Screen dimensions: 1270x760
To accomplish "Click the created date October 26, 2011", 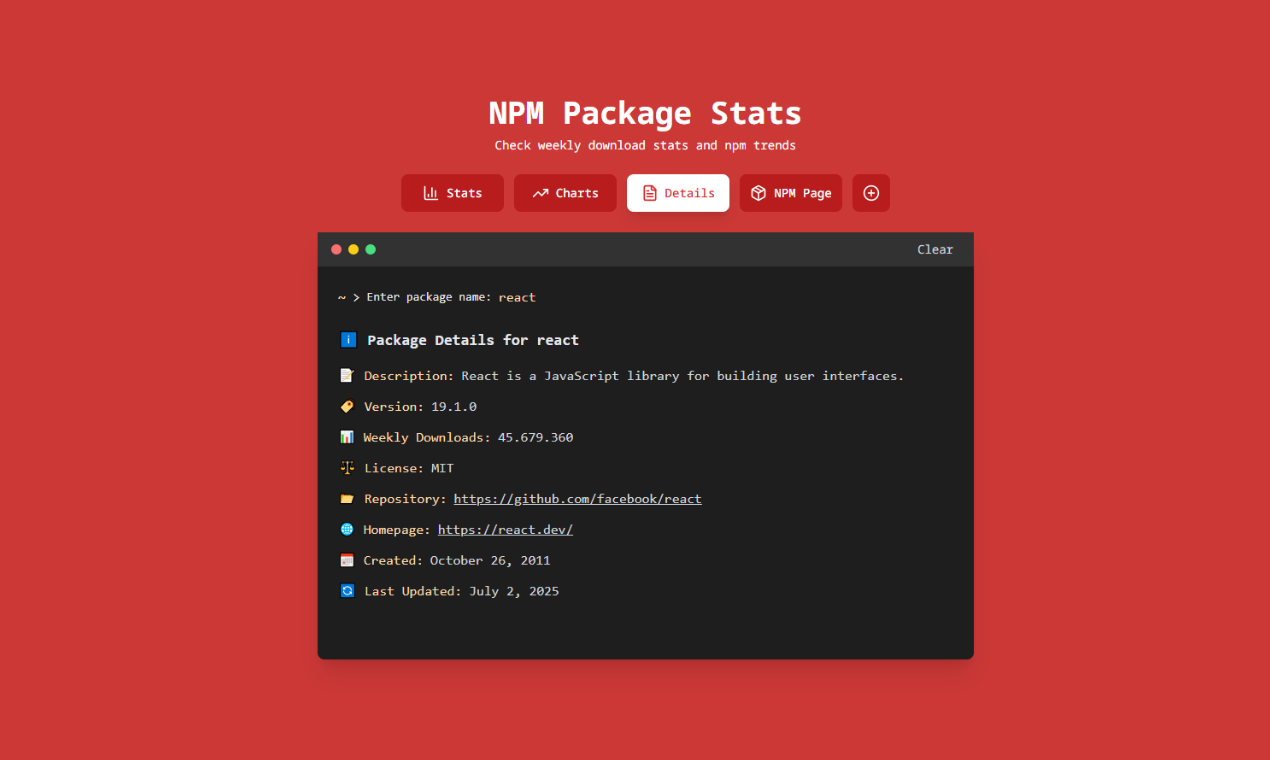I will [490, 560].
